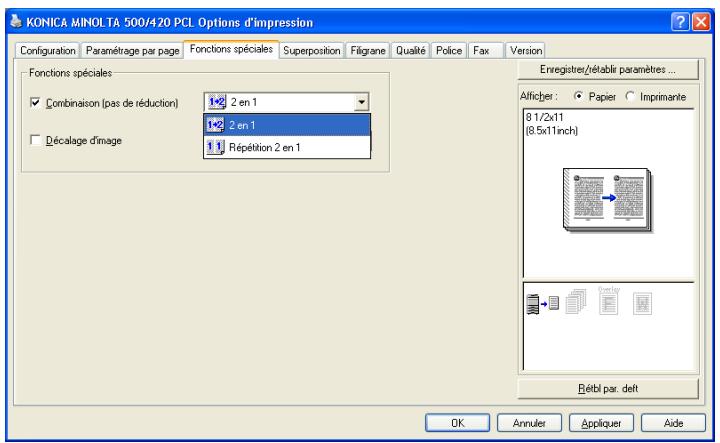Screen dimensions: 720x443
Task: Click the Appliquer button
Action: point(601,423)
